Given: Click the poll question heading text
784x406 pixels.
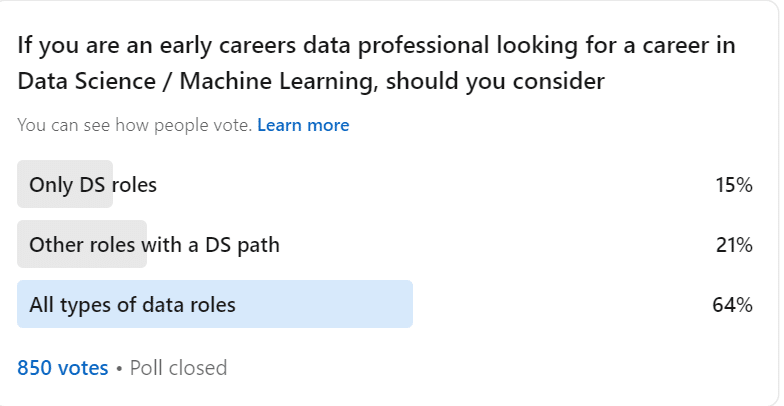Looking at the screenshot, I should [376, 63].
